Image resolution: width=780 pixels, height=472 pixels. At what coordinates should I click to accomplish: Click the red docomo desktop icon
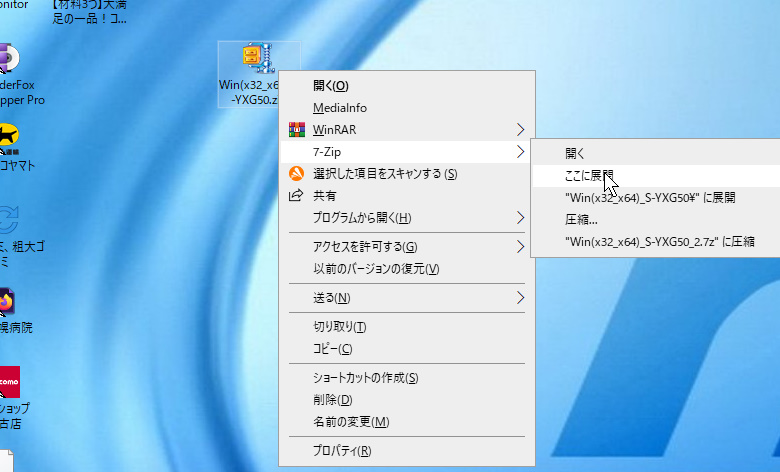10,381
